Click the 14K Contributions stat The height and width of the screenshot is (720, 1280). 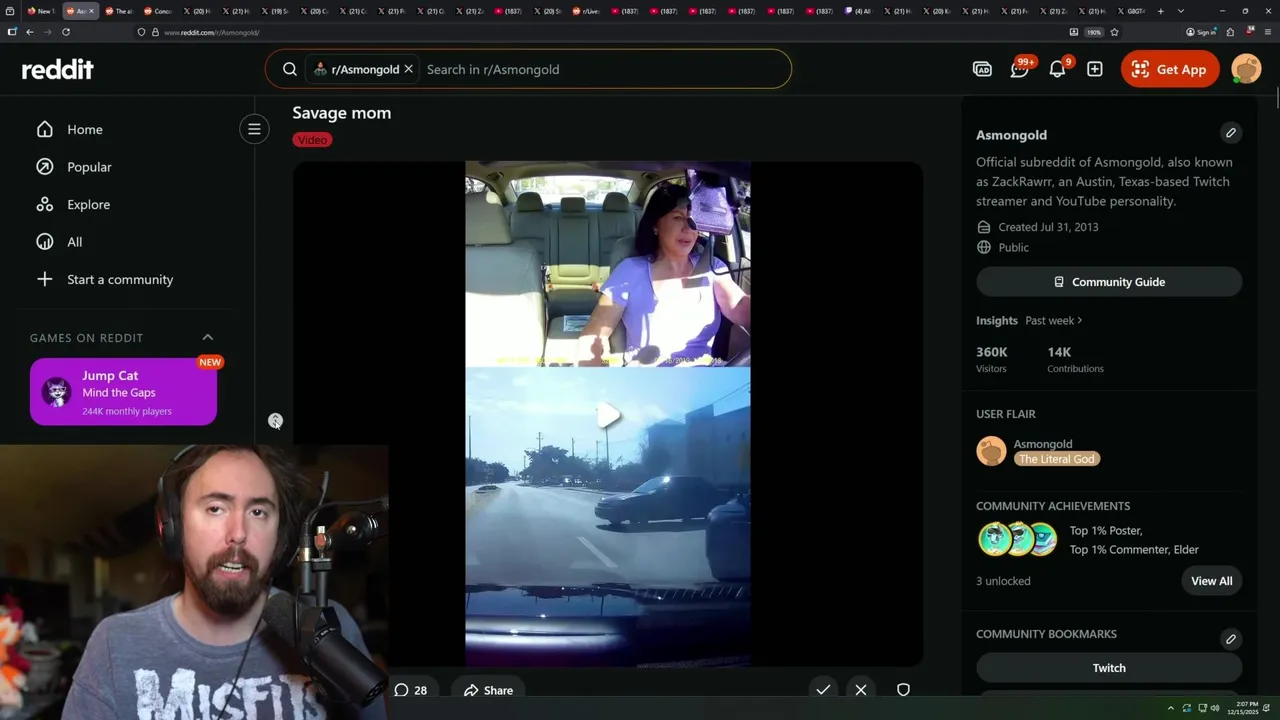coord(1075,359)
